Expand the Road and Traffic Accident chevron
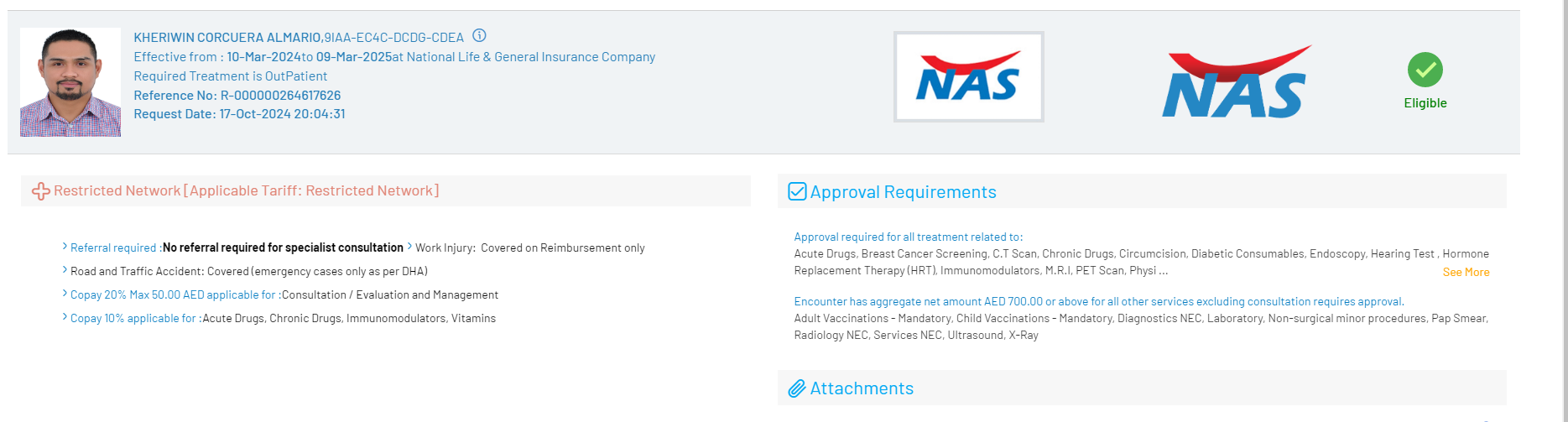The width and height of the screenshot is (1568, 422). [x=65, y=270]
